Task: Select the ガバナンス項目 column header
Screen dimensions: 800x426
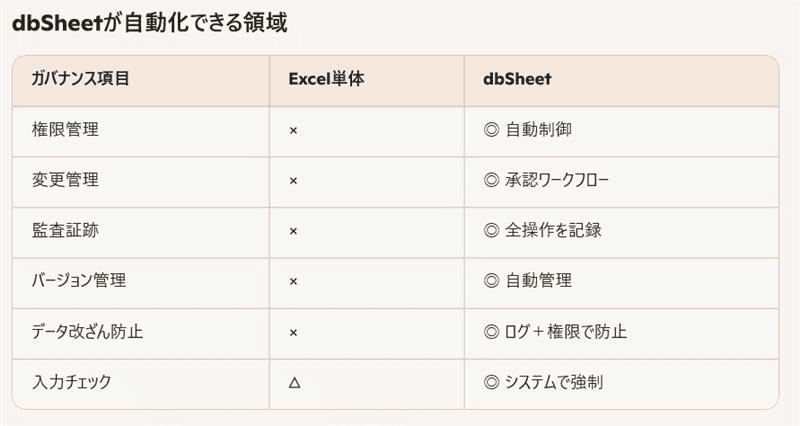Action: pos(79,79)
